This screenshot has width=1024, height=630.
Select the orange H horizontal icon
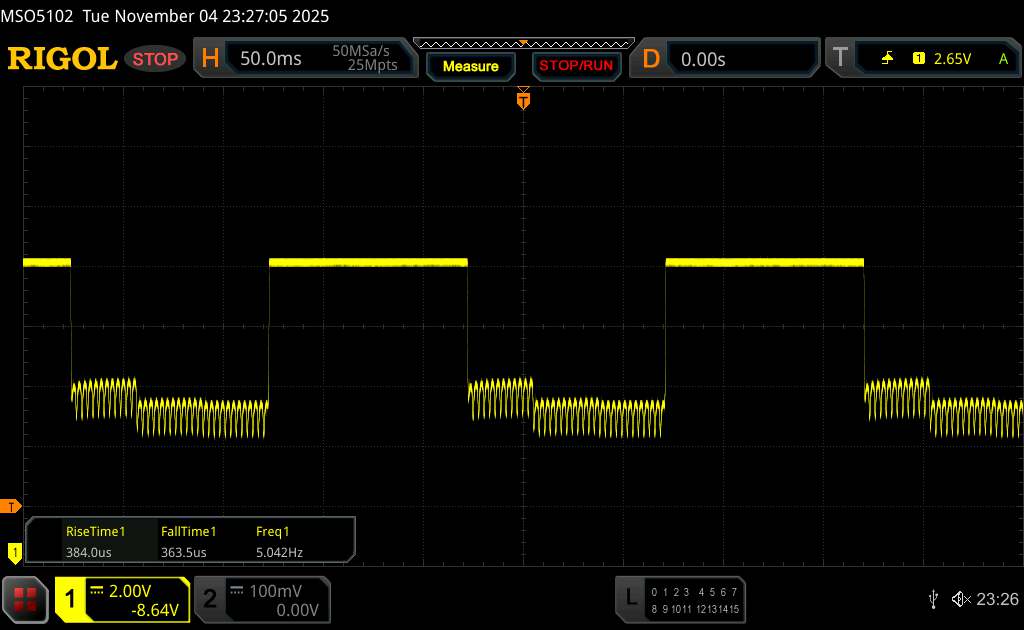210,59
